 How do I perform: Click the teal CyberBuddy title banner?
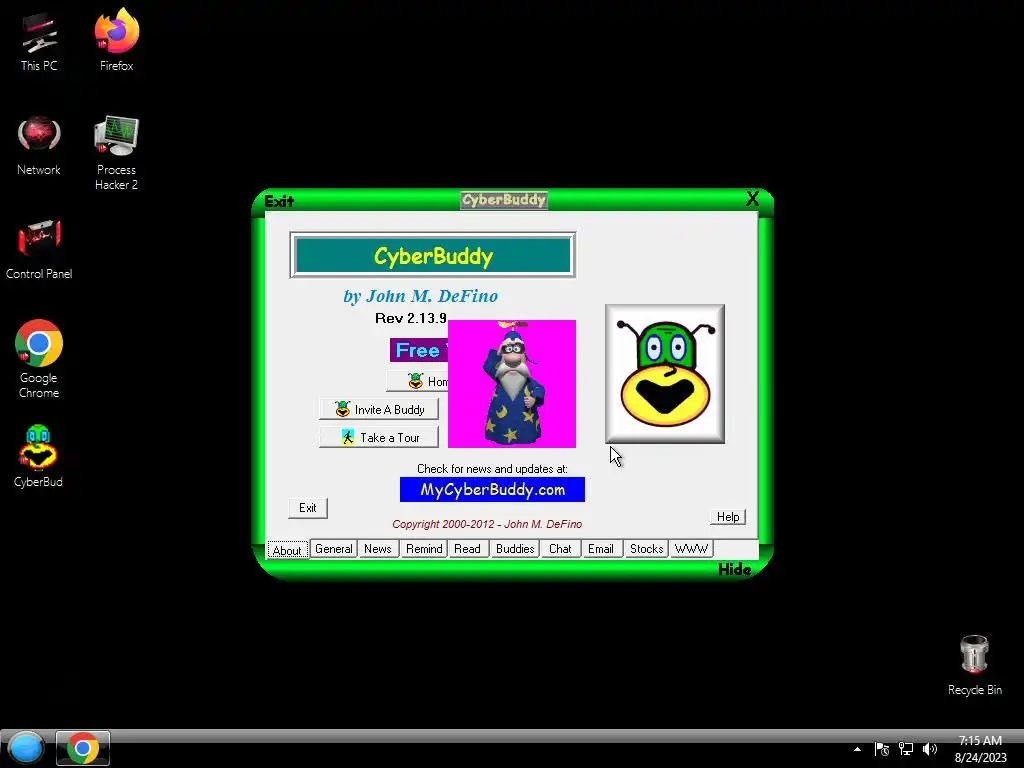[433, 255]
